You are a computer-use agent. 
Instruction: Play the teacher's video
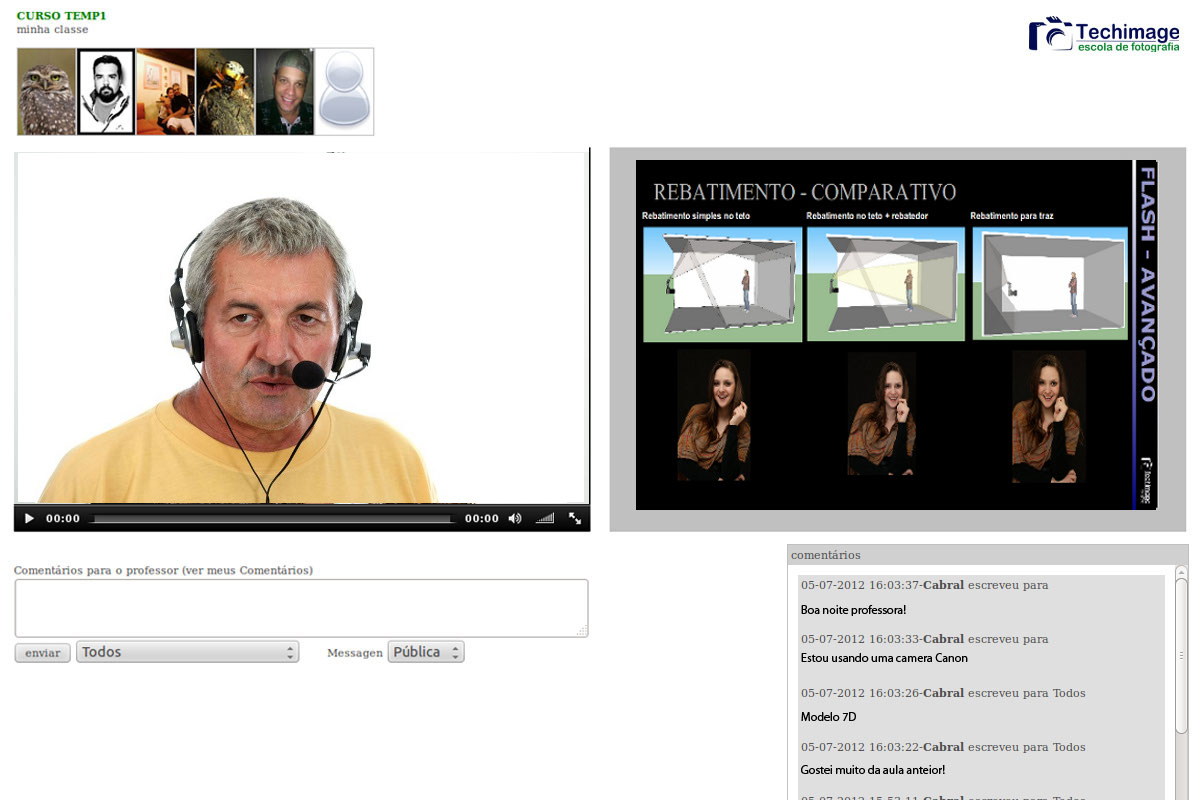[x=29, y=519]
